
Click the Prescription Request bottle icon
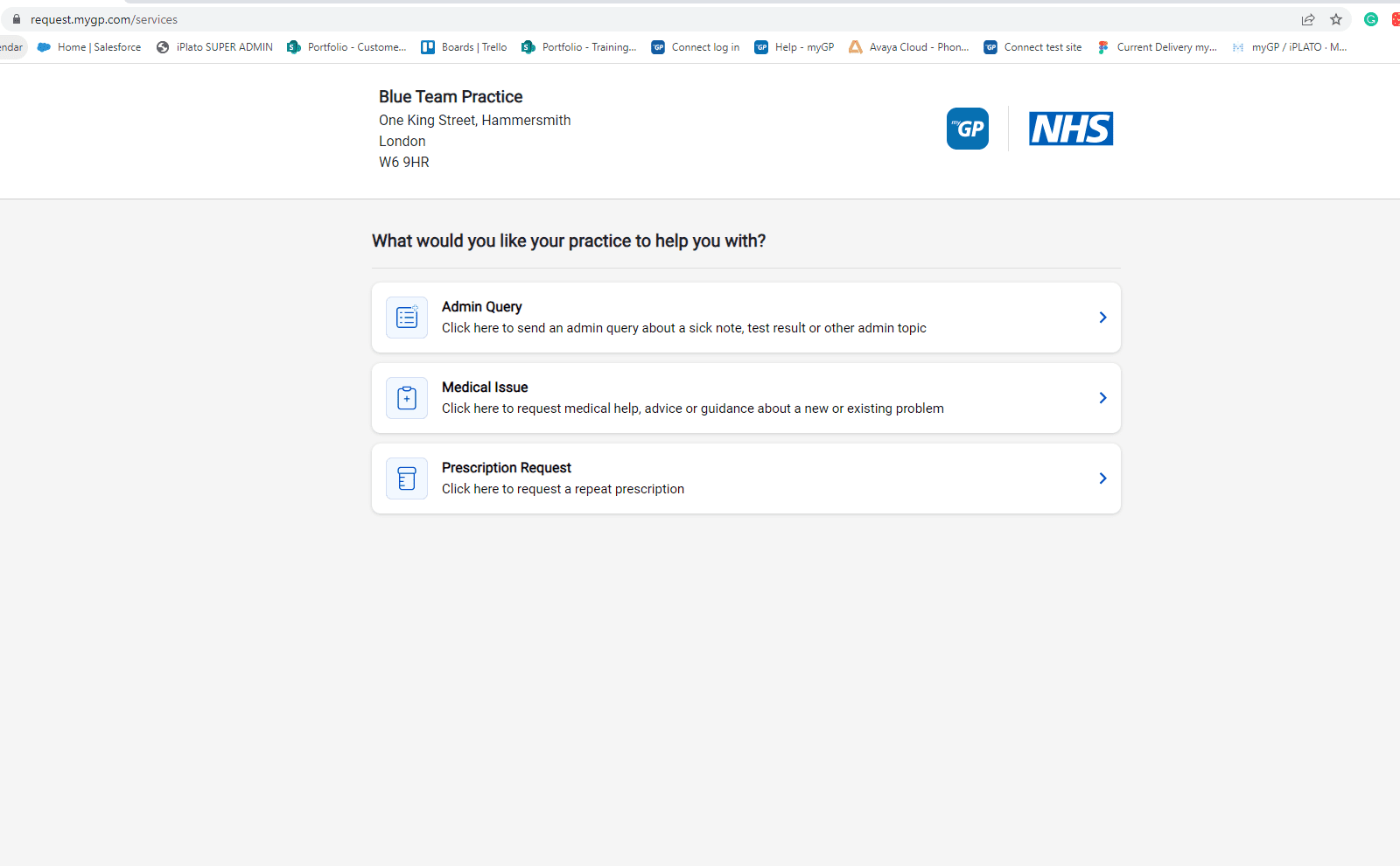pos(407,478)
